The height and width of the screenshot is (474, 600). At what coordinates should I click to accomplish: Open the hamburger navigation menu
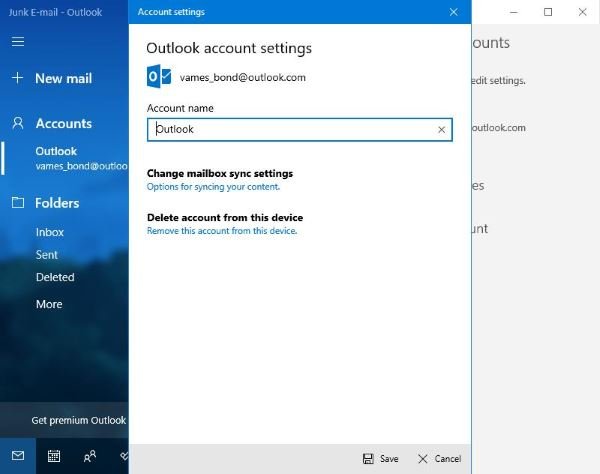[x=17, y=42]
